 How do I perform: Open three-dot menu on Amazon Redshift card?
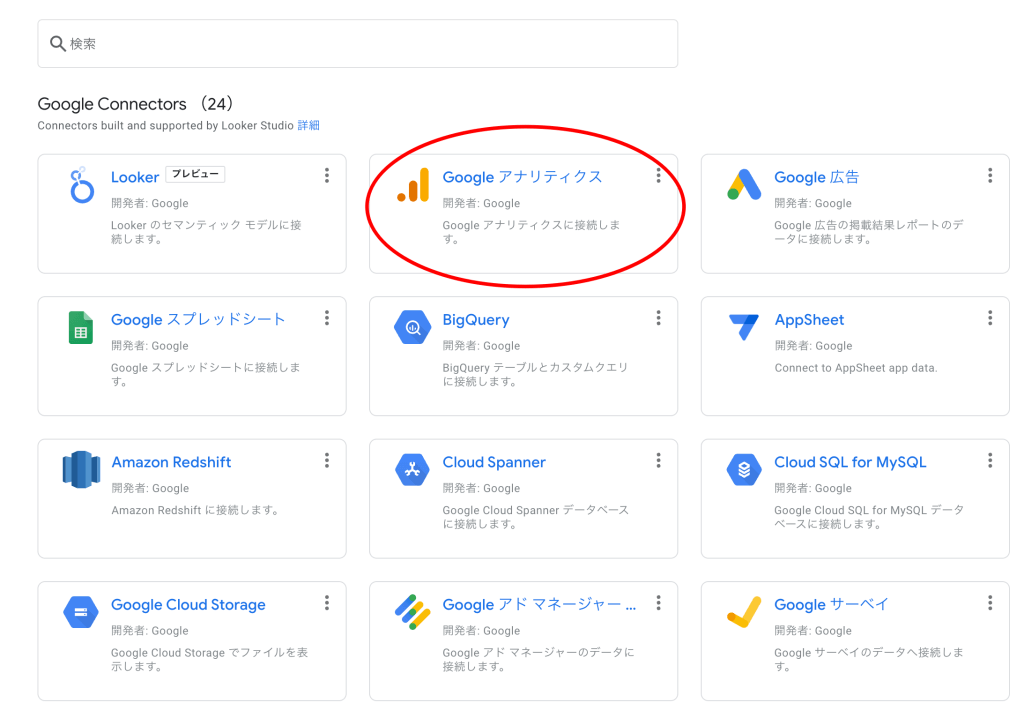(x=327, y=461)
